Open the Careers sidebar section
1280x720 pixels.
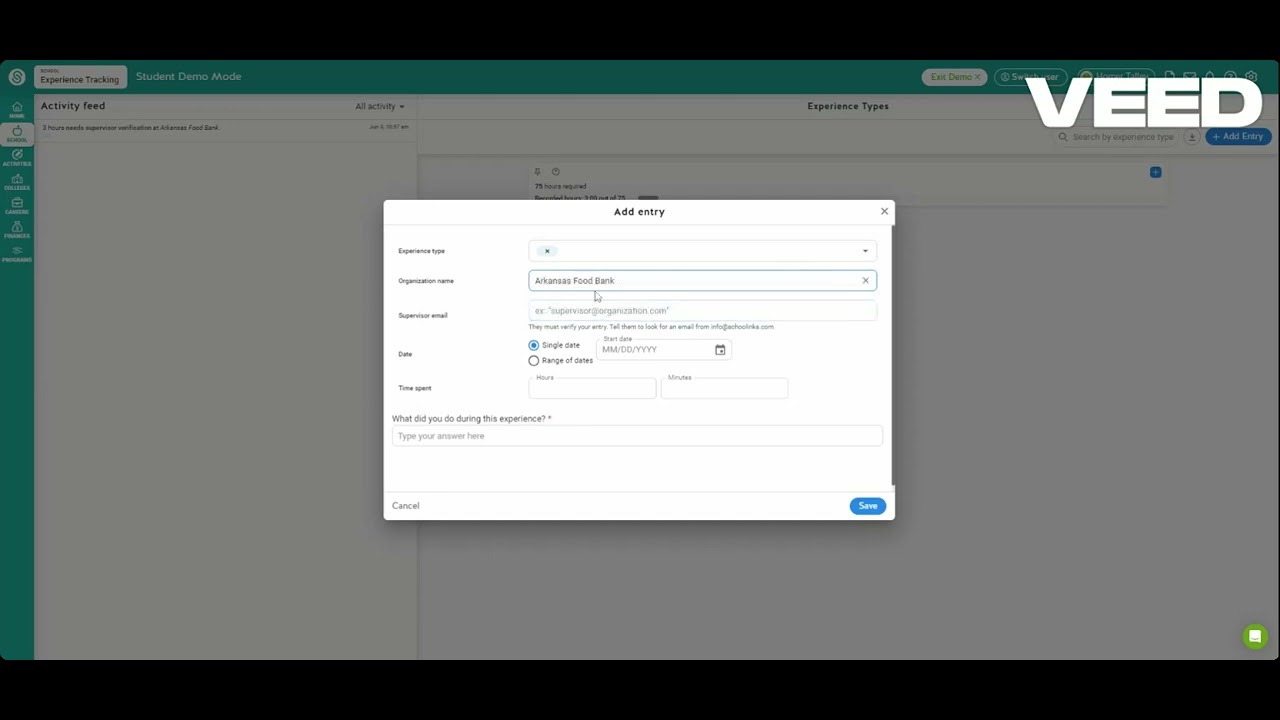(17, 206)
